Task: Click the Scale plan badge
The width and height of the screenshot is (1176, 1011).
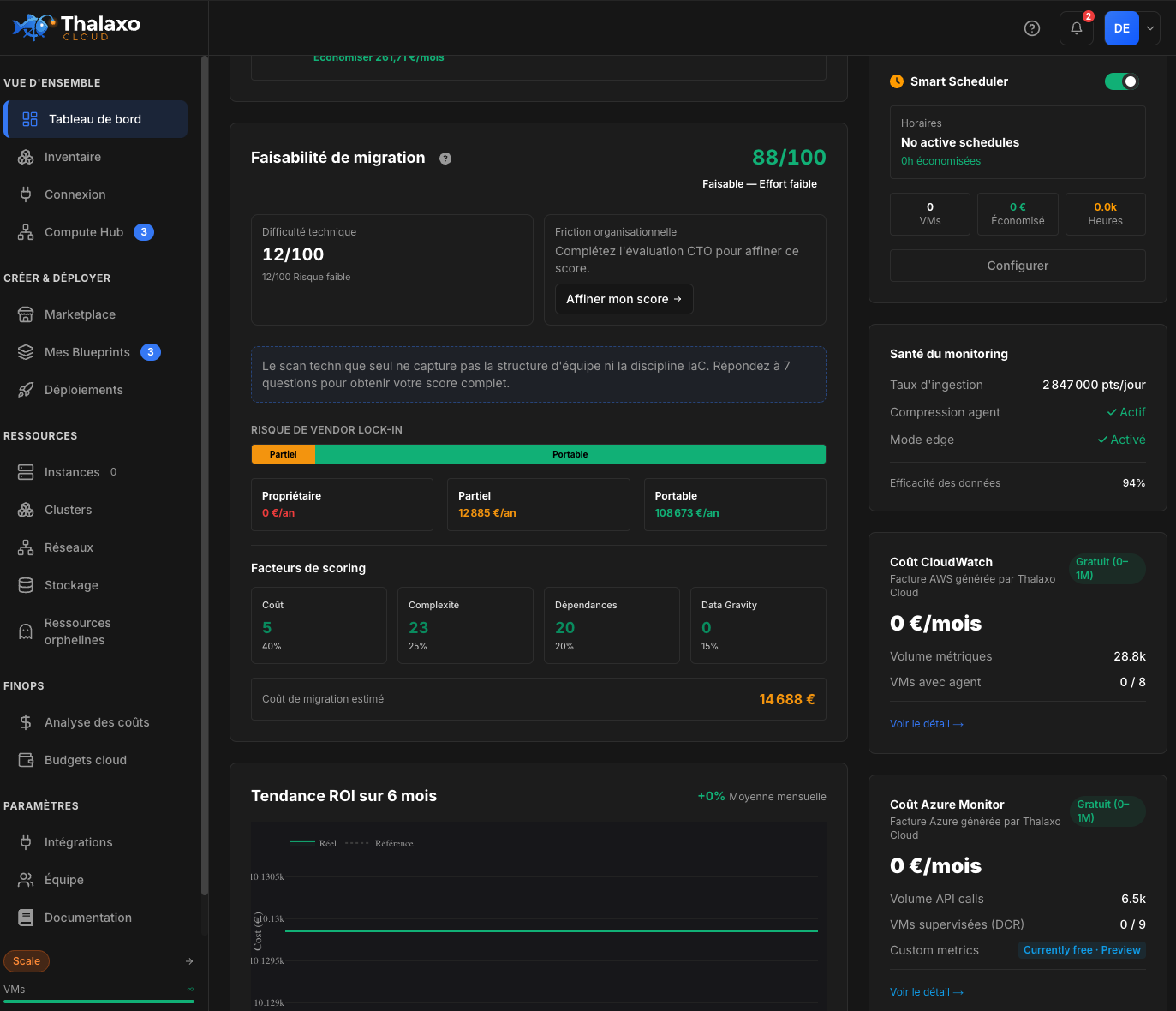Action: pyautogui.click(x=27, y=961)
